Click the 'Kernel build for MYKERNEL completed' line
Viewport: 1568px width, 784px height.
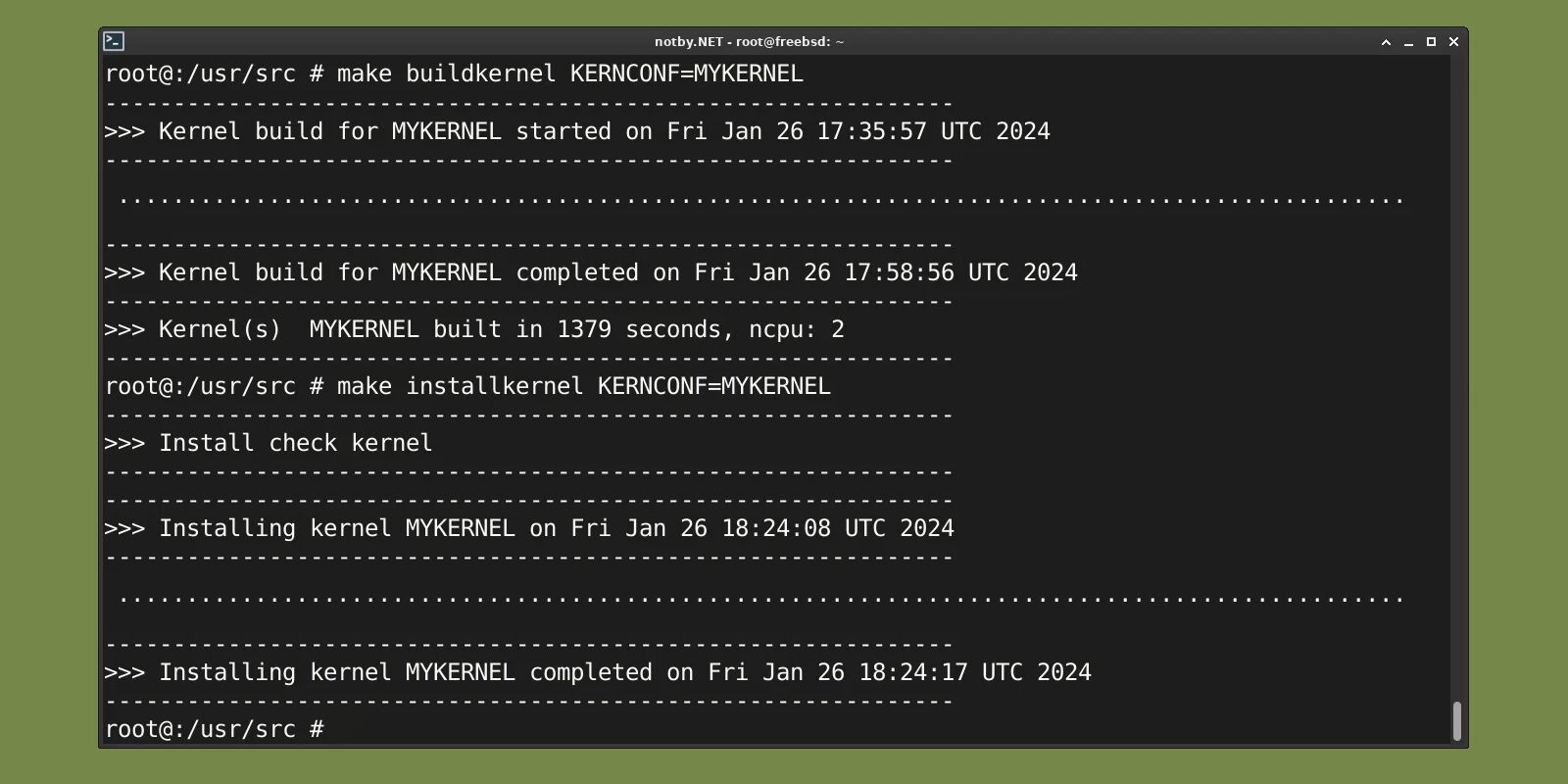tap(590, 271)
